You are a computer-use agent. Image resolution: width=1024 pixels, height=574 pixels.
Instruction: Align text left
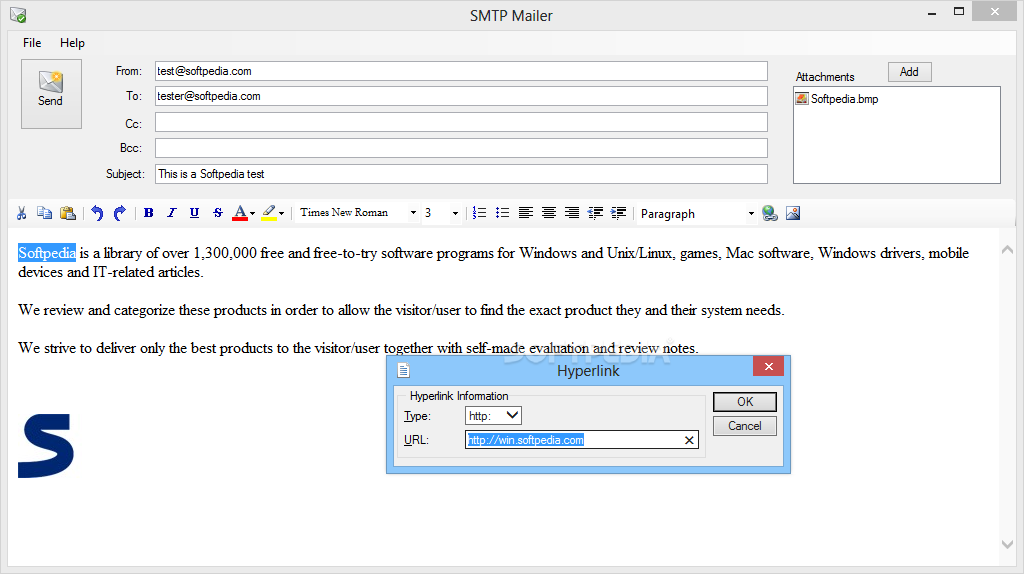(x=526, y=213)
